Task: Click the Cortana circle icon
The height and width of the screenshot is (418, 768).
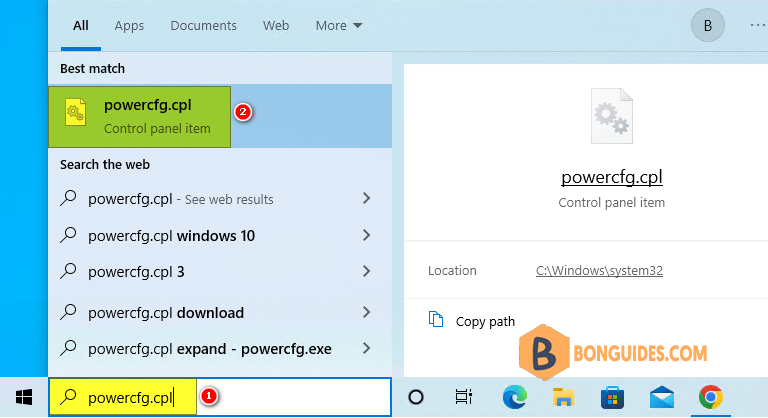Action: tap(416, 397)
